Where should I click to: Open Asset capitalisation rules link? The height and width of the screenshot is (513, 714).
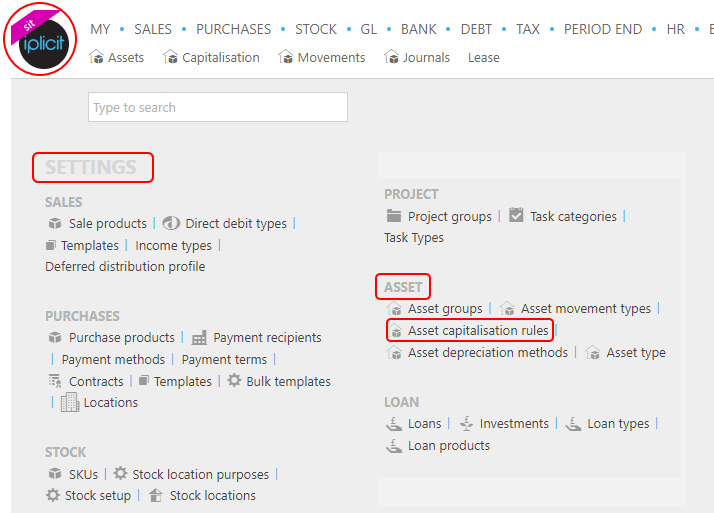(478, 330)
